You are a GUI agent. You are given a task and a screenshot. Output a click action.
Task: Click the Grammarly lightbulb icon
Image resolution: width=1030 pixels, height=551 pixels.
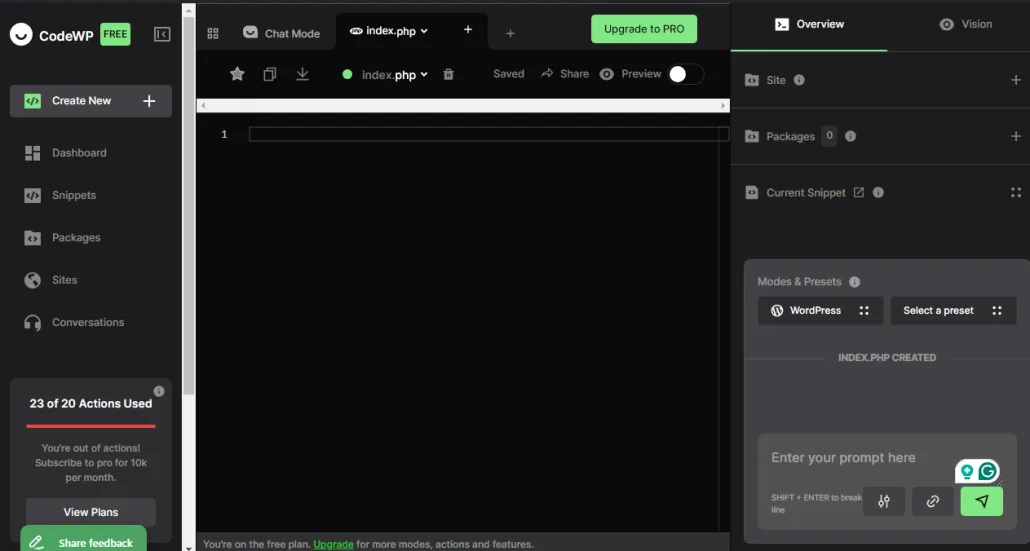click(x=967, y=471)
